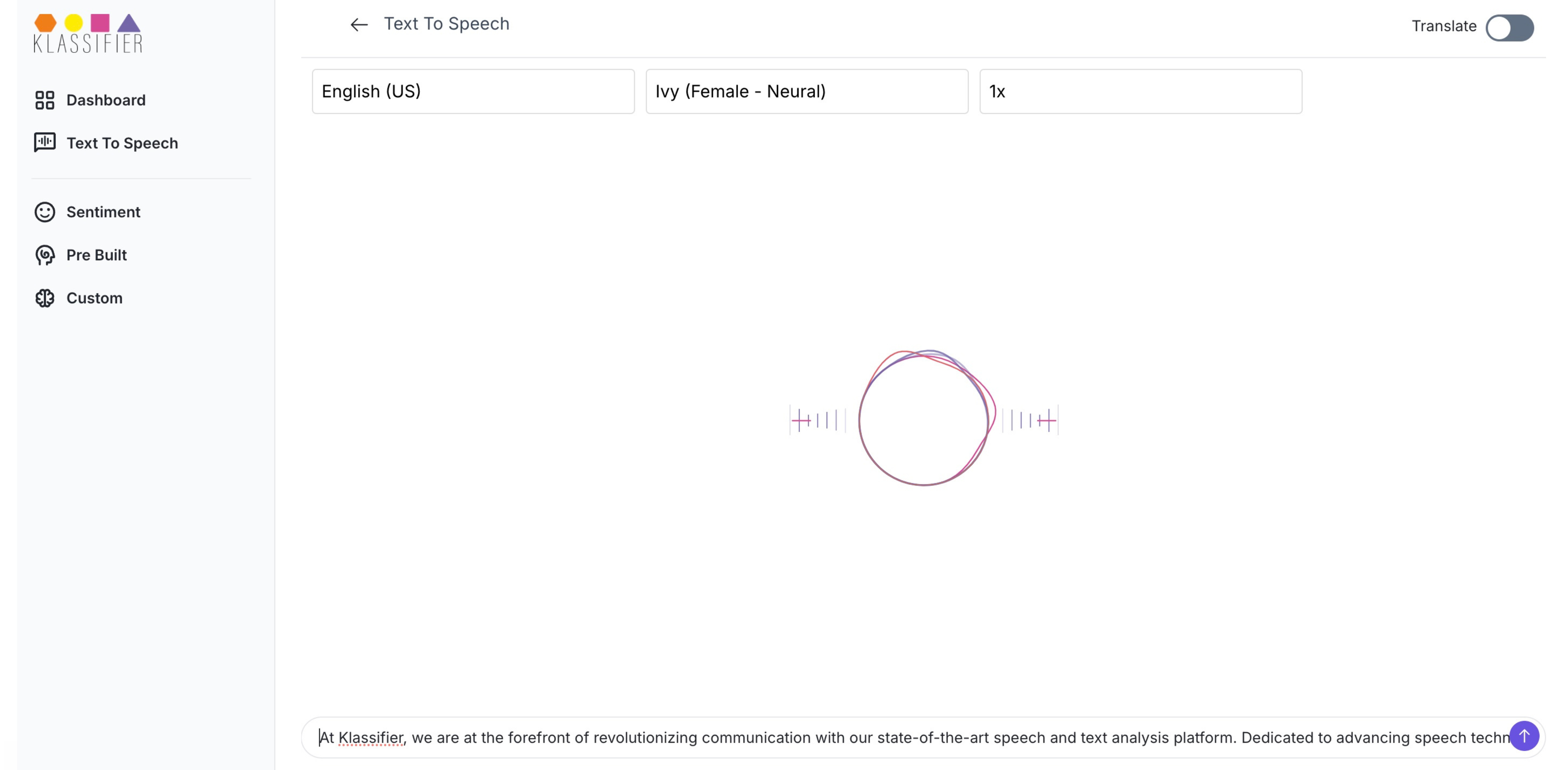This screenshot has height=770, width=1568.
Task: Select the Sentiment smiley face icon
Action: coord(45,212)
